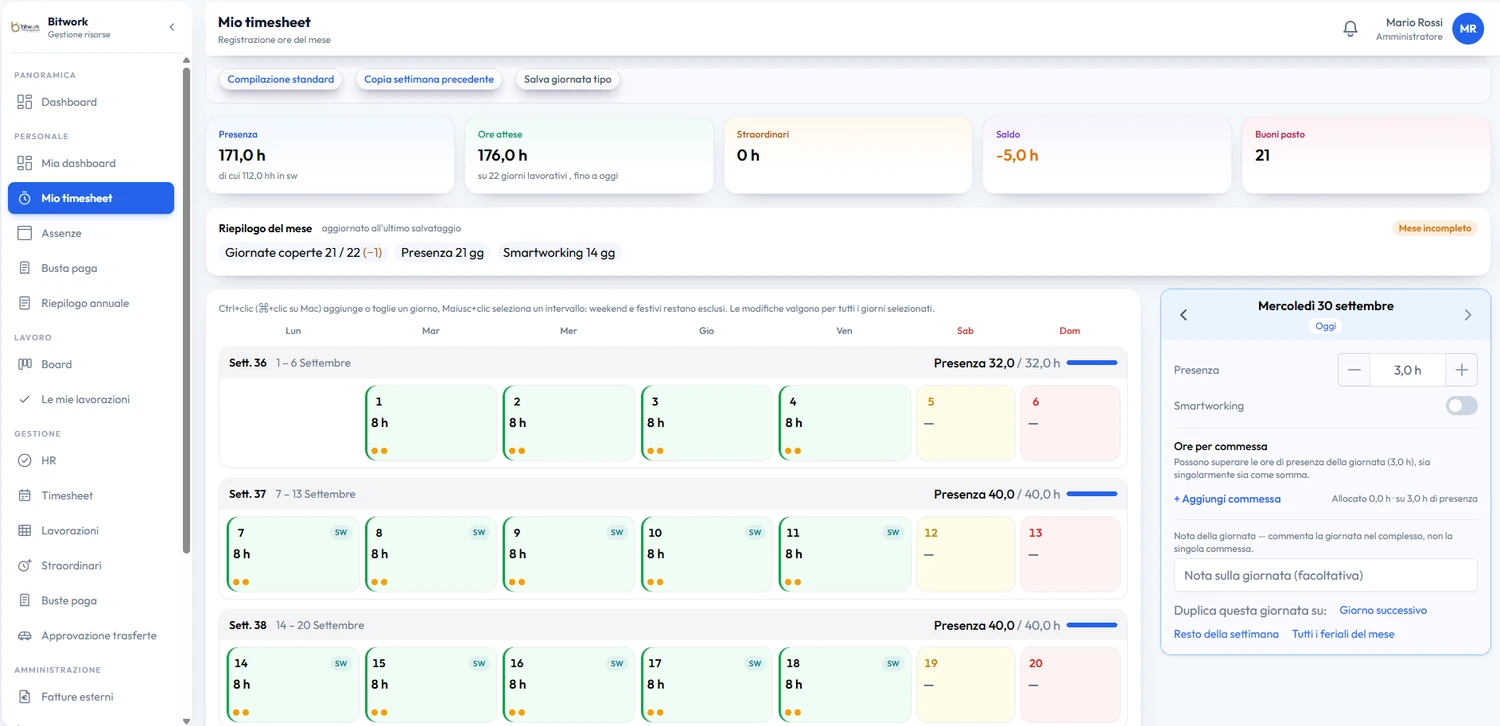Image resolution: width=1500 pixels, height=726 pixels.
Task: Click the Straordinari clock icon
Action: pos(25,566)
